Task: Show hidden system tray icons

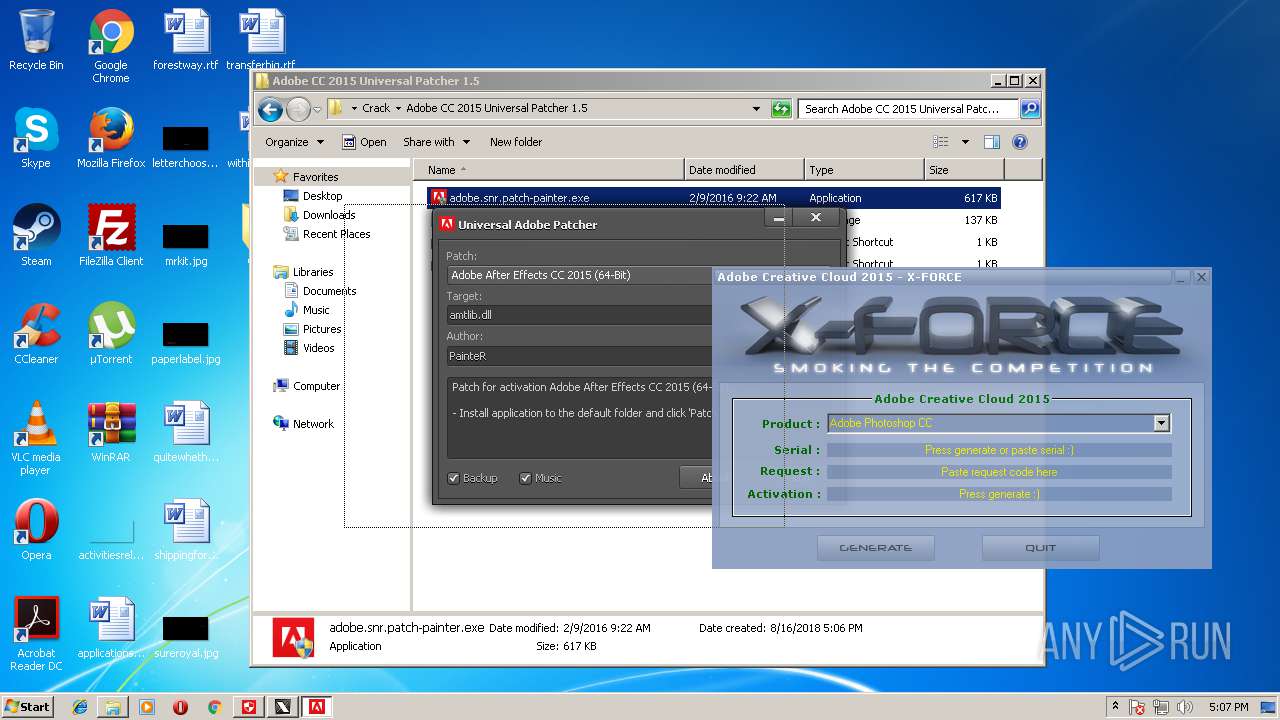Action: [1115, 707]
